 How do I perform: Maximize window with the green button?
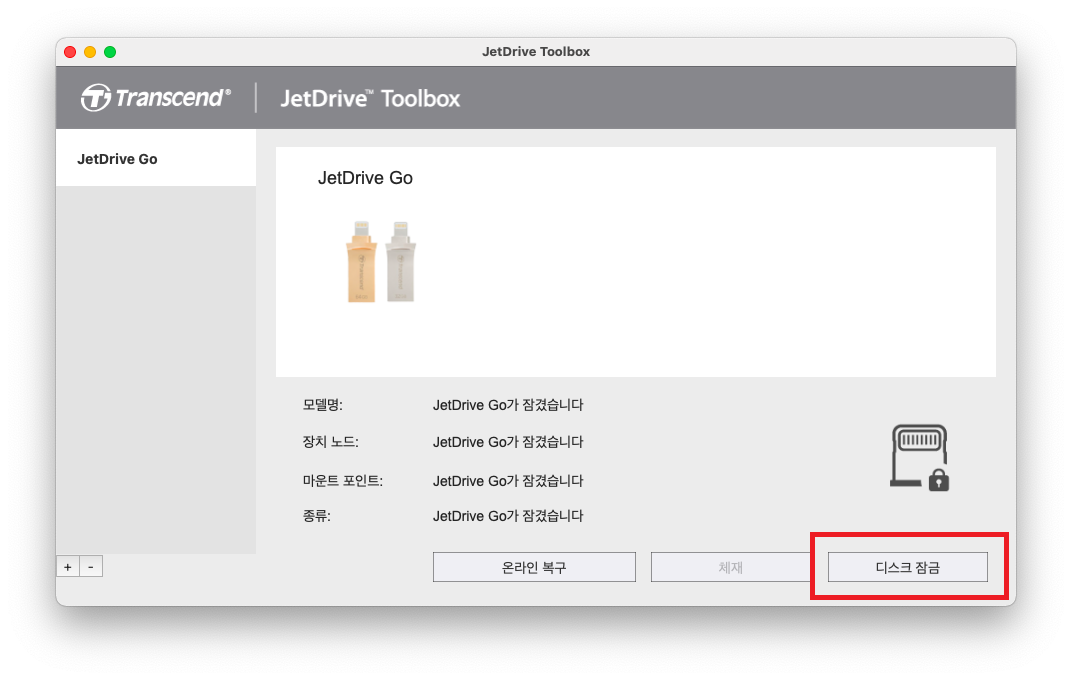click(110, 52)
